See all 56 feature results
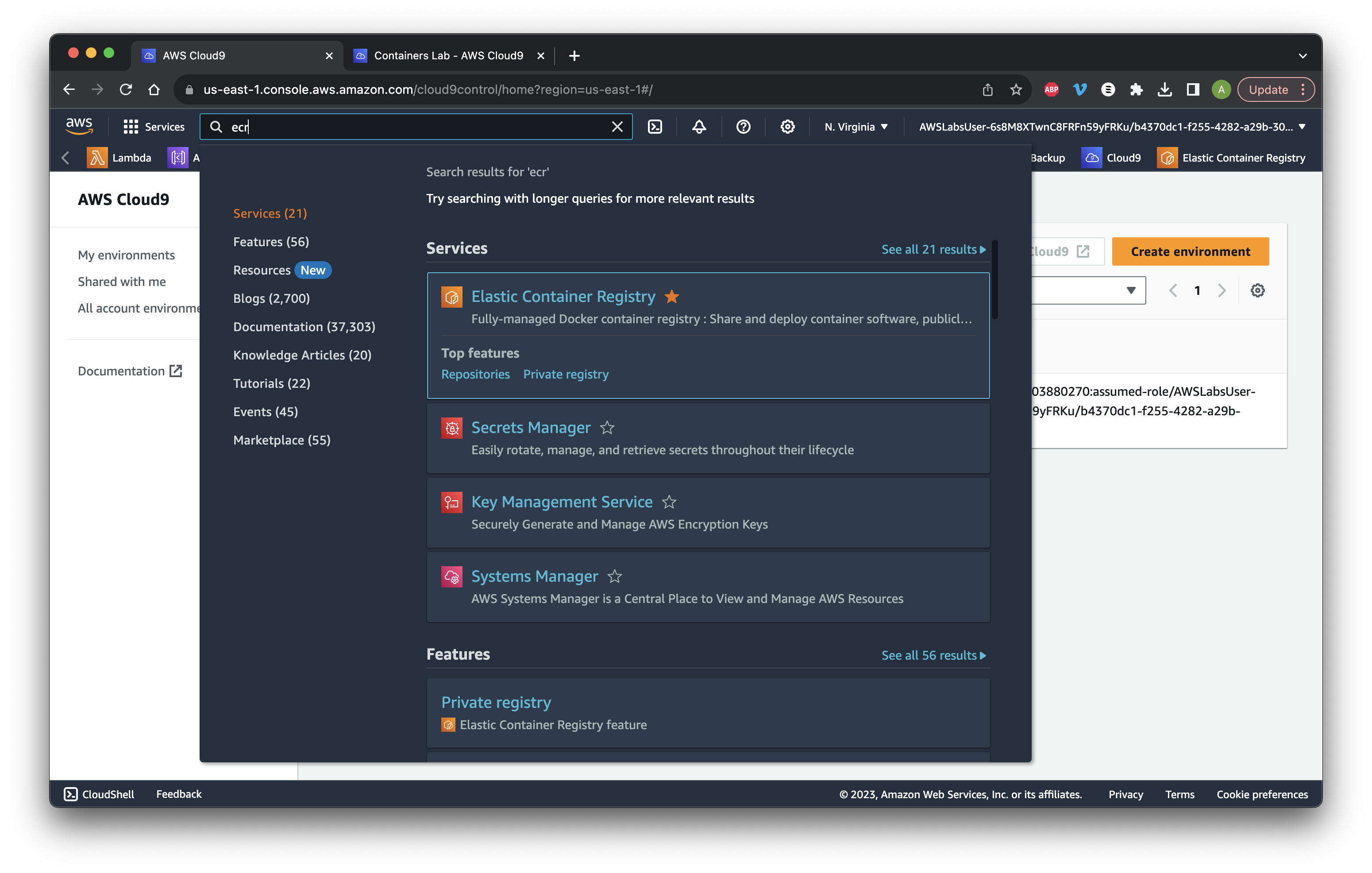 [933, 655]
